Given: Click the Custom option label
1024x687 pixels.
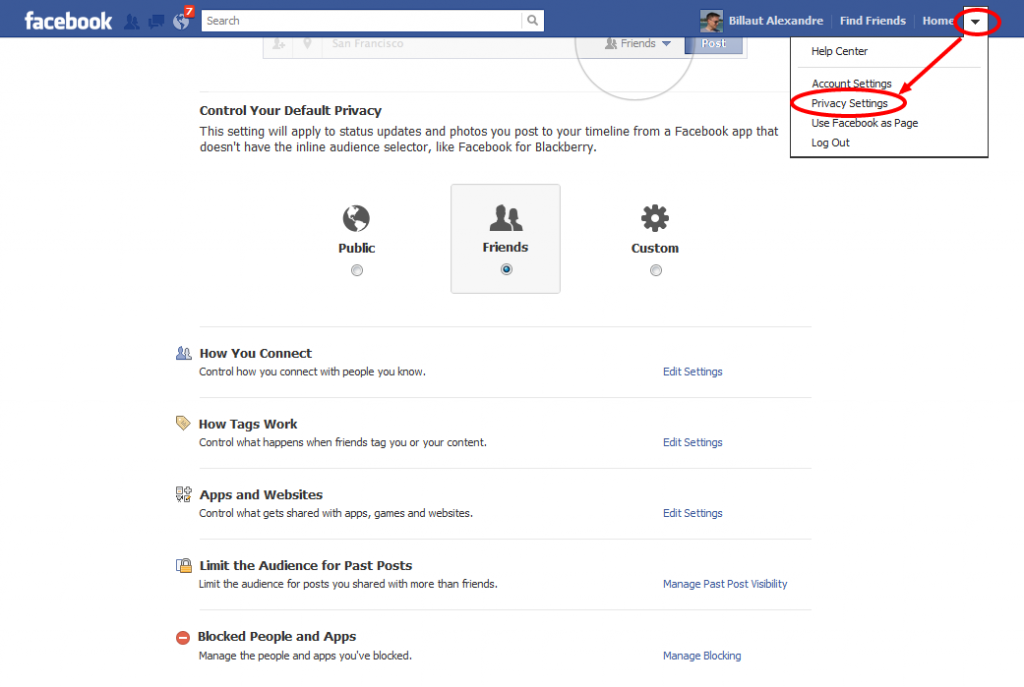Looking at the screenshot, I should point(655,248).
